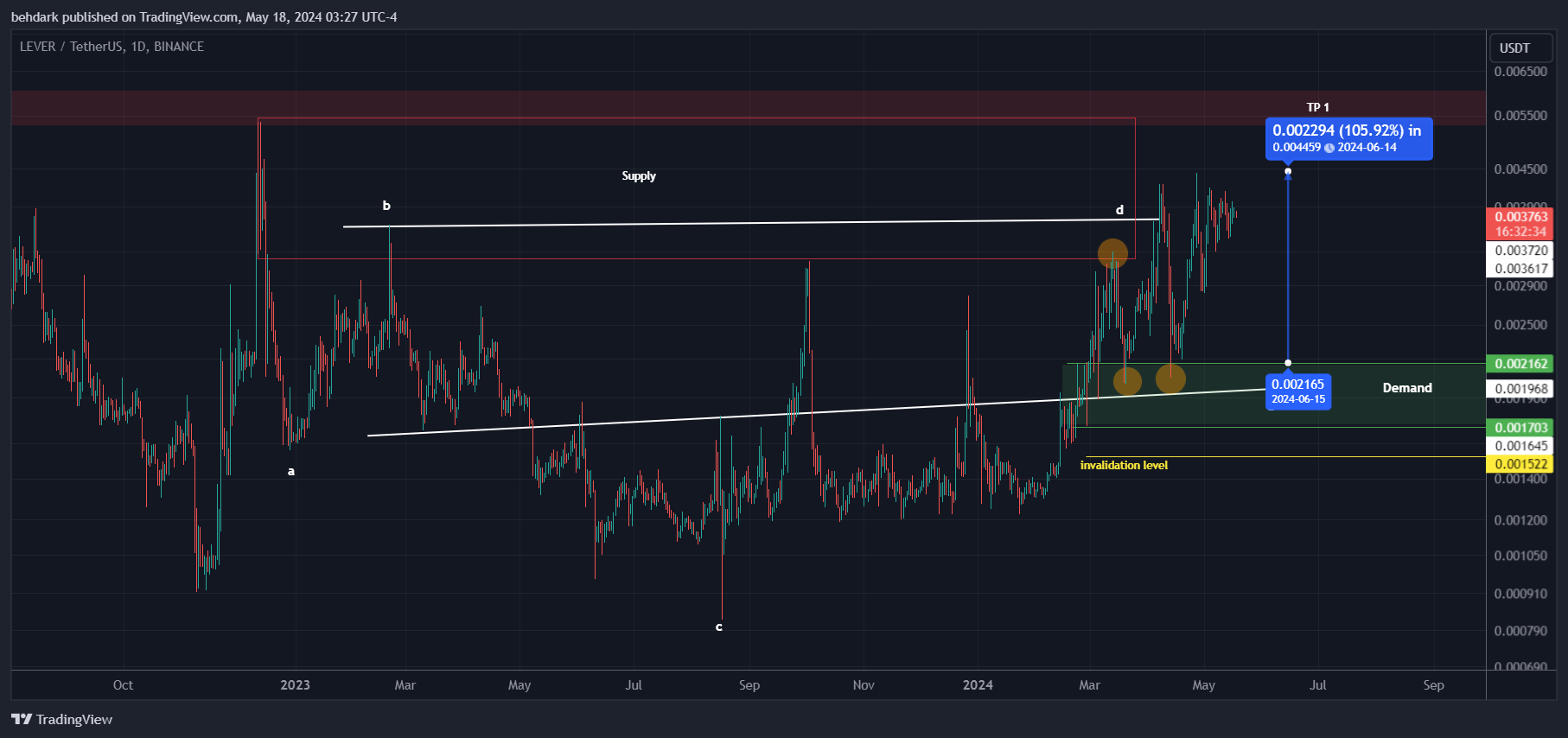The height and width of the screenshot is (738, 1568).
Task: Click the 0.005500 price scale value
Action: [x=1520, y=116]
